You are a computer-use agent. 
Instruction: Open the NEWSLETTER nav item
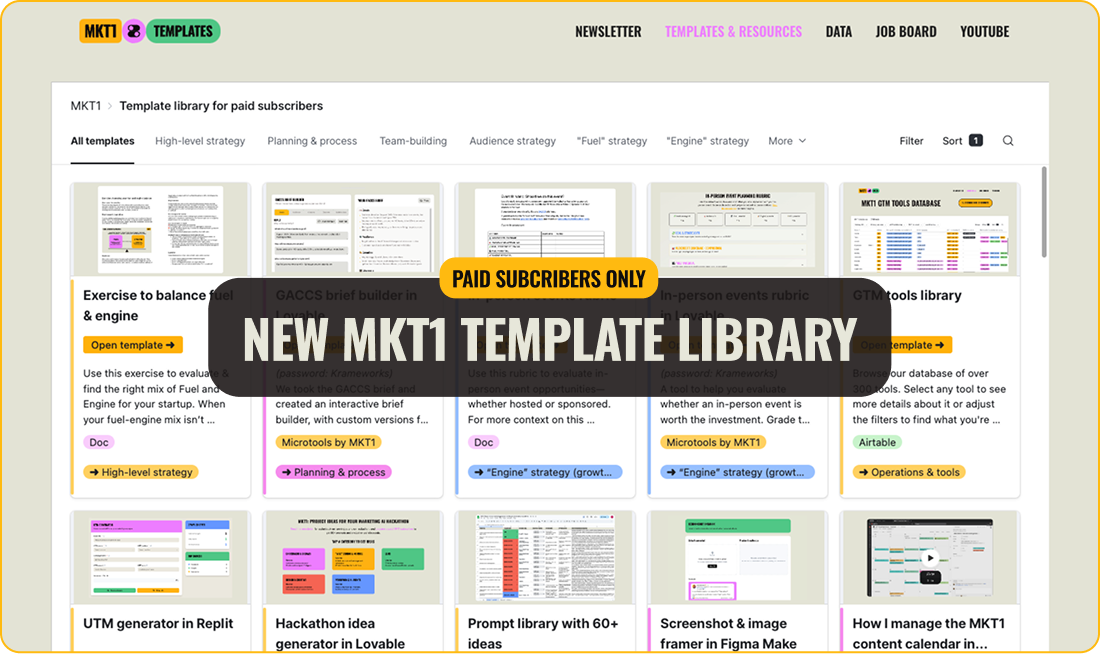click(608, 32)
